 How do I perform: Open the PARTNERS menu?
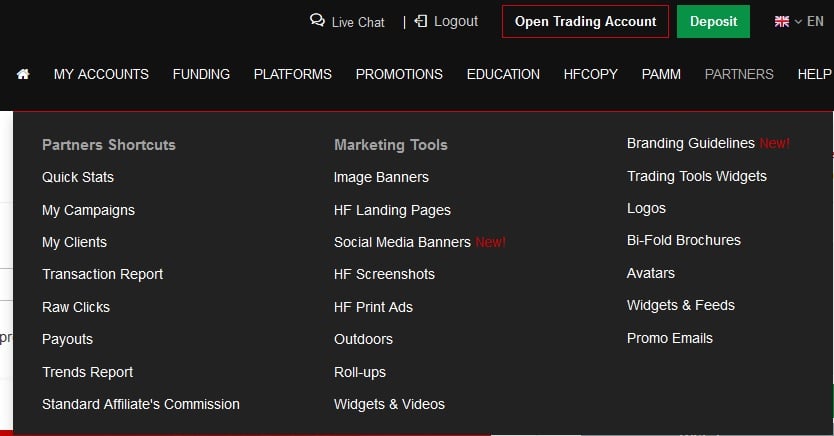click(739, 74)
